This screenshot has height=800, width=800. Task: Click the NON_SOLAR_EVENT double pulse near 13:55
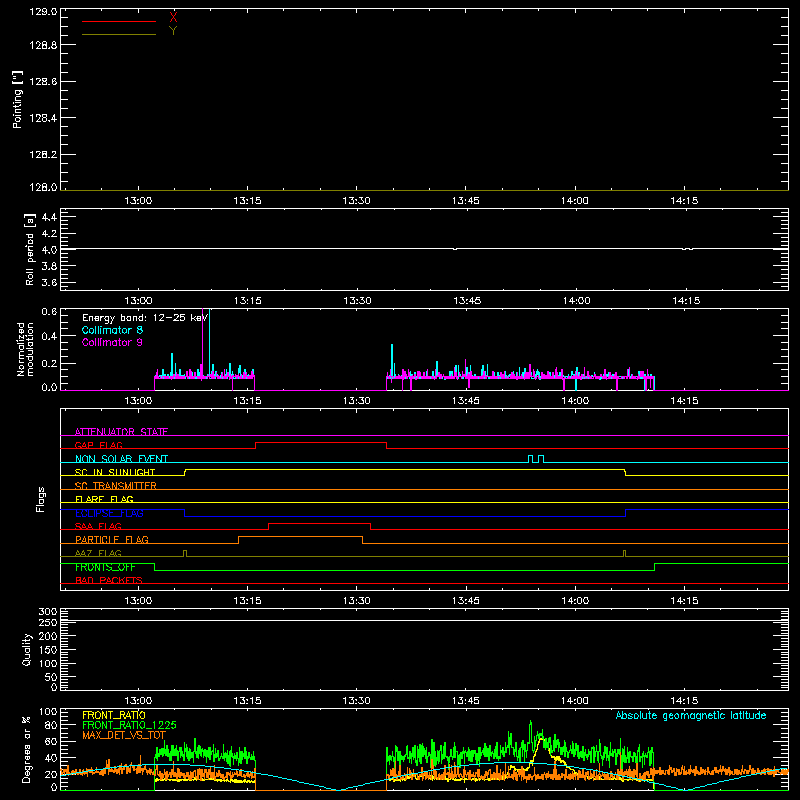pos(536,459)
